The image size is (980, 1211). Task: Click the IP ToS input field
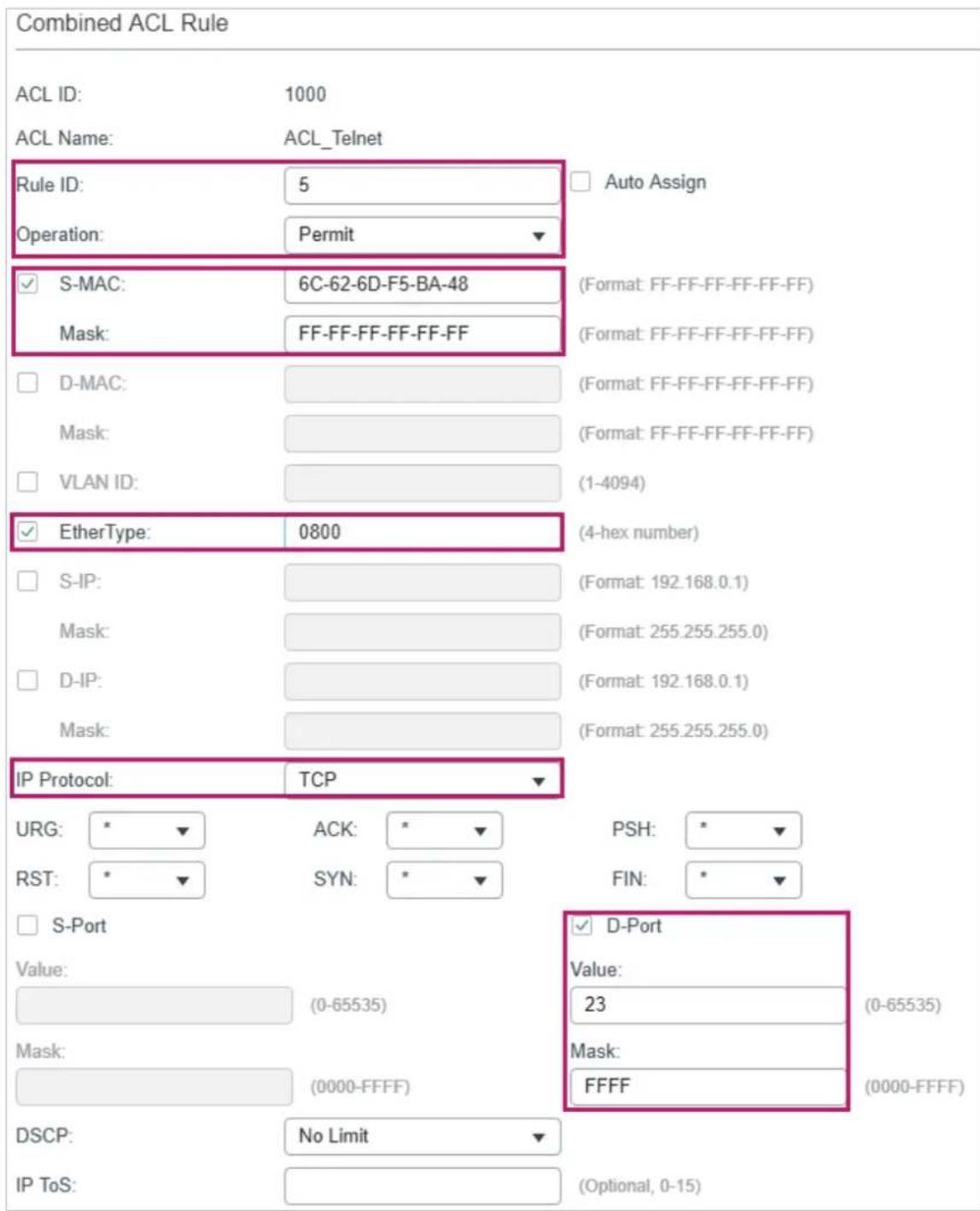423,1186
